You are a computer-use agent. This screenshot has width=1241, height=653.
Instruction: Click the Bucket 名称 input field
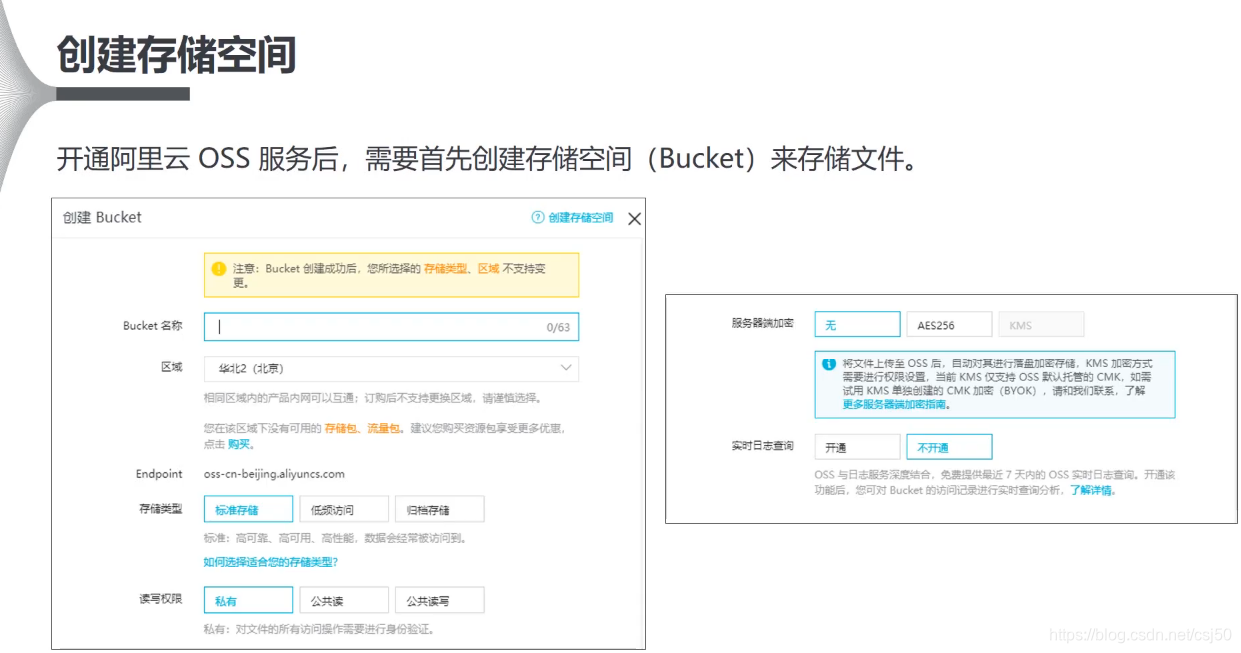[x=391, y=327]
